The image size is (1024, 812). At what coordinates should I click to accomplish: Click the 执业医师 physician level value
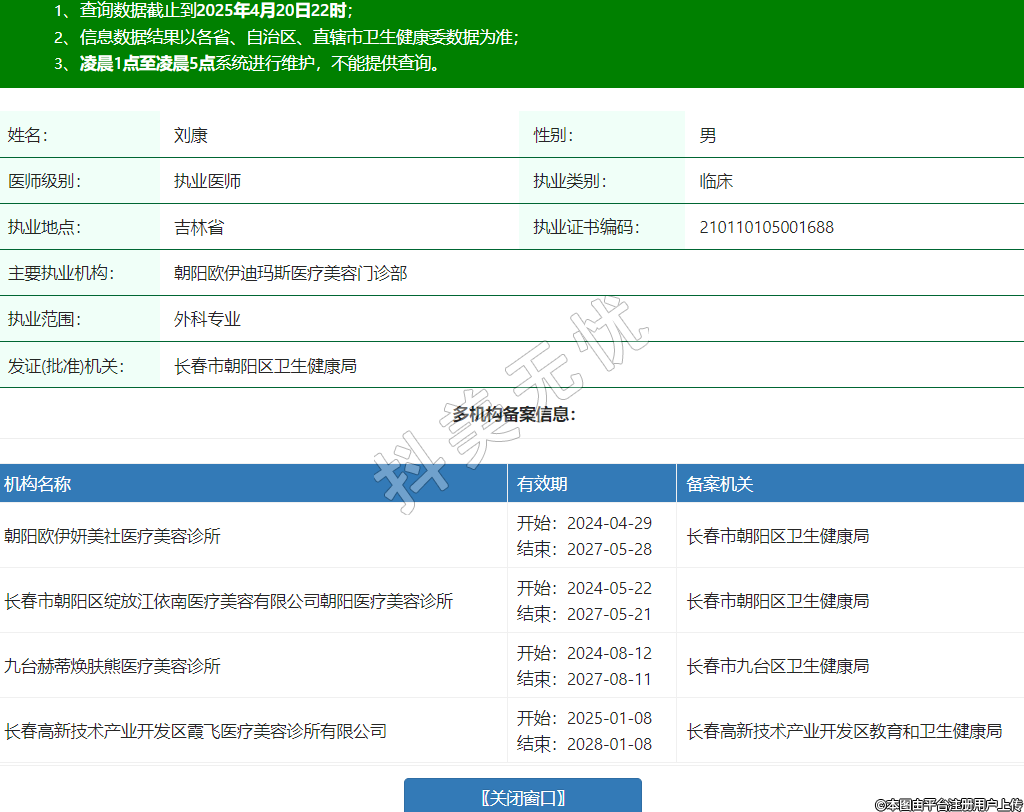pyautogui.click(x=207, y=181)
